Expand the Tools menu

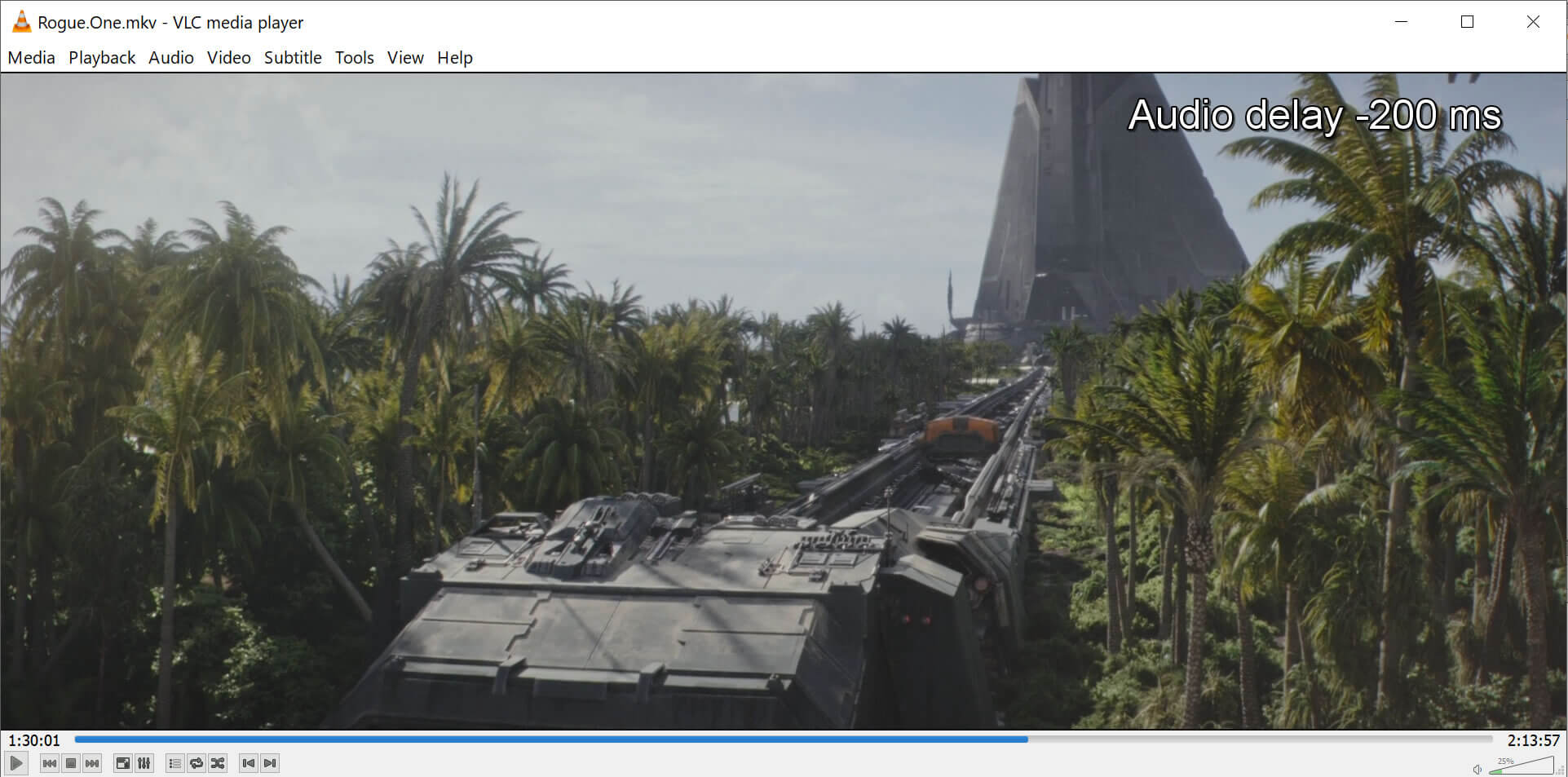click(x=354, y=58)
